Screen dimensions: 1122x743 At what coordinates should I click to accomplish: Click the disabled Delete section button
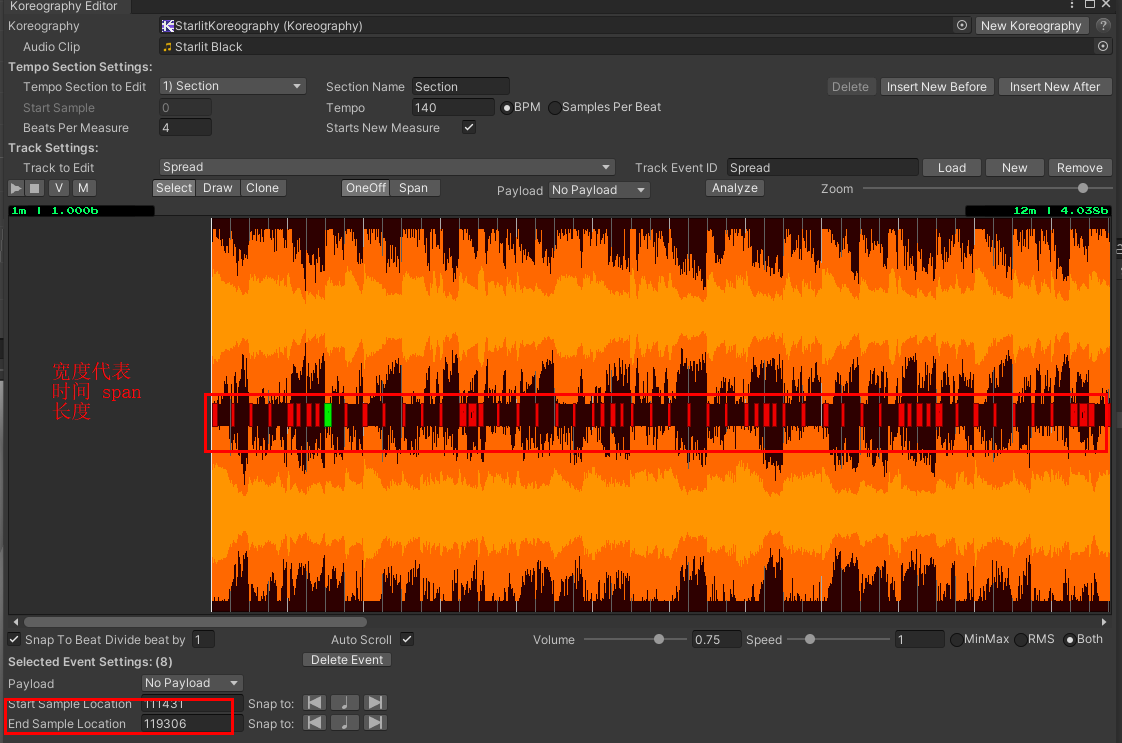[850, 87]
